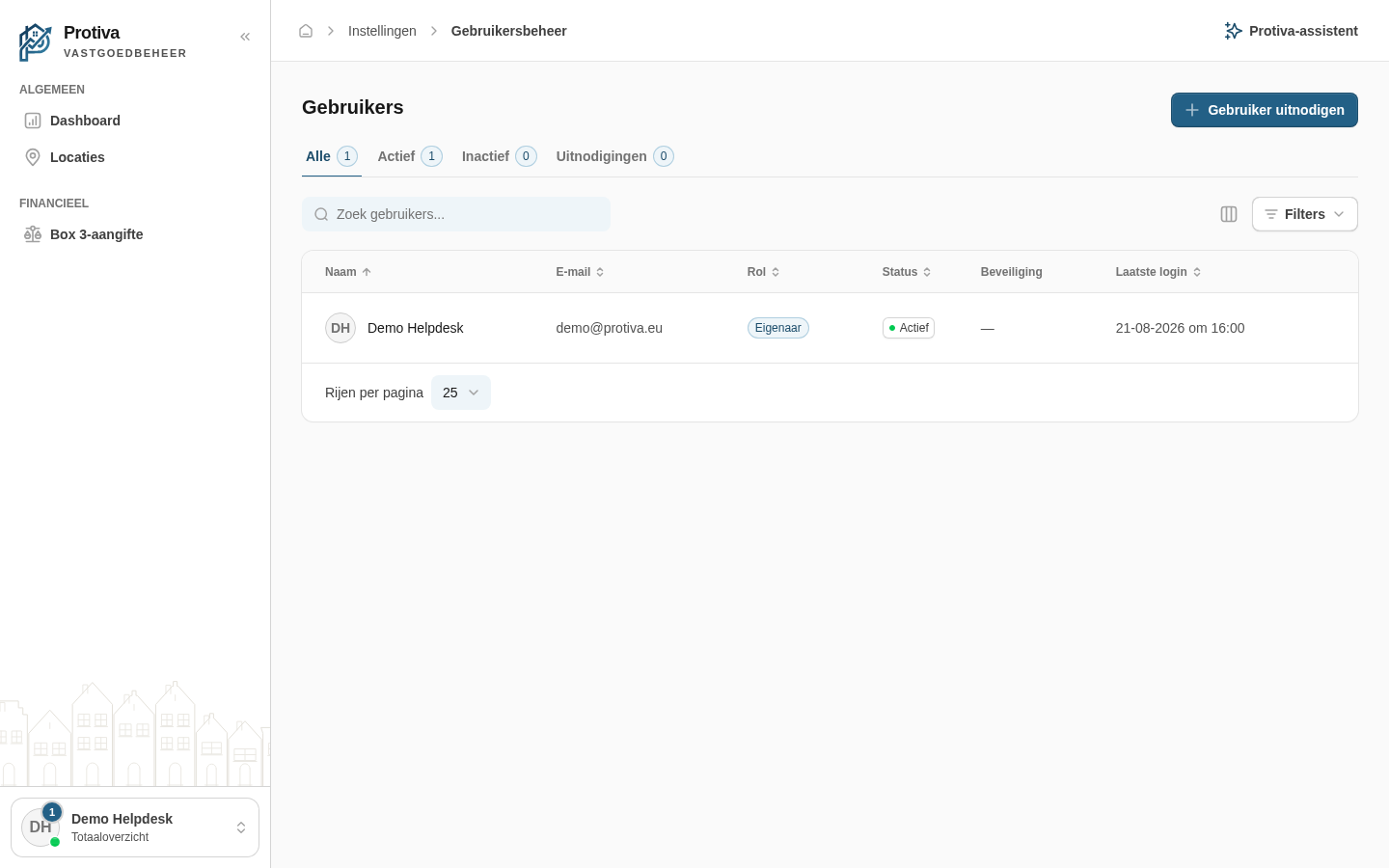1389x868 pixels.
Task: Switch to the Uitnodigingen tab
Action: 614,156
